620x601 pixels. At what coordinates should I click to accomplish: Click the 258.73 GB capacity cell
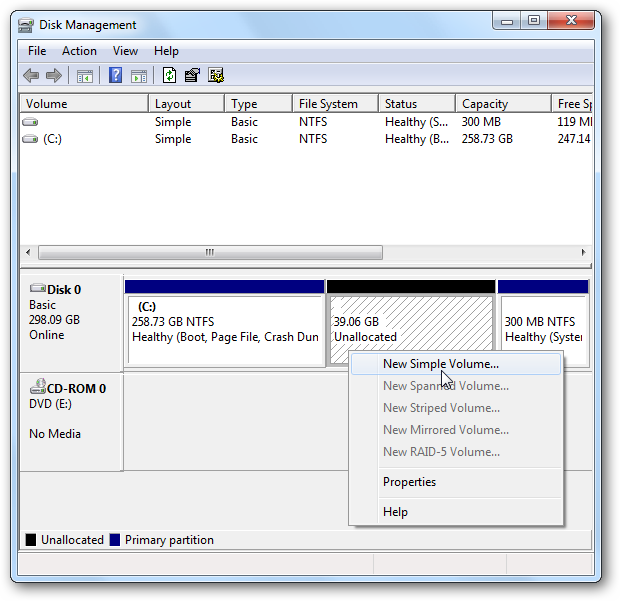tap(487, 139)
